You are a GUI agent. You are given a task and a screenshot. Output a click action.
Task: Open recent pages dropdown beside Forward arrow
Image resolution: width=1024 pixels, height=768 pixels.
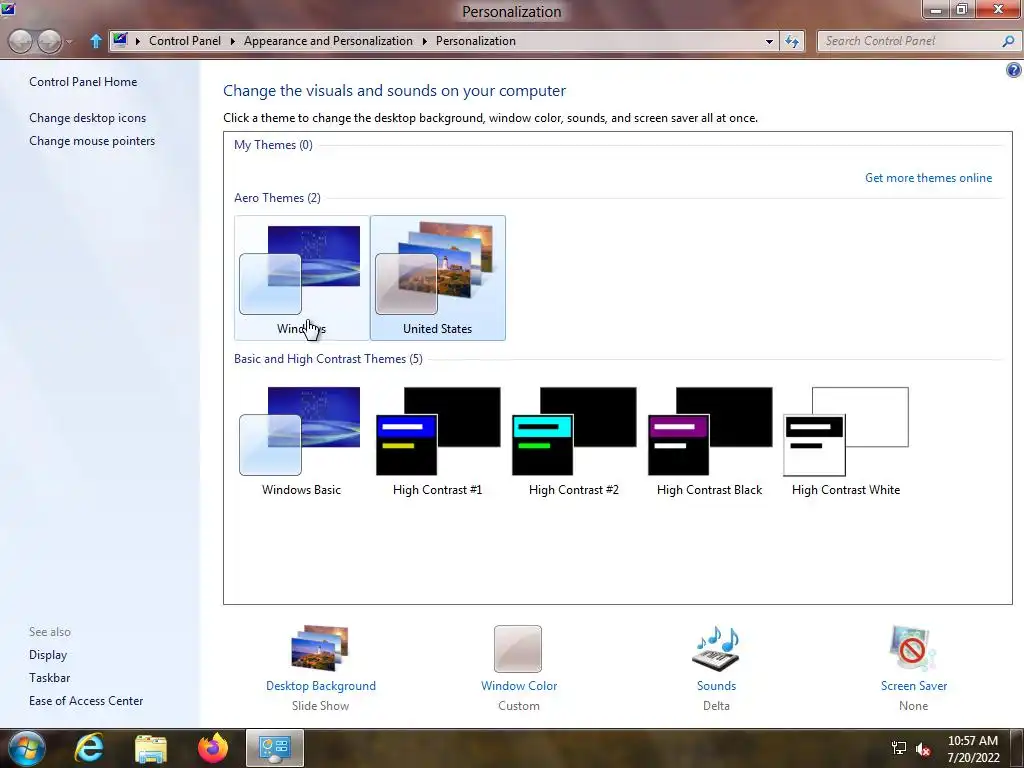[x=69, y=42]
